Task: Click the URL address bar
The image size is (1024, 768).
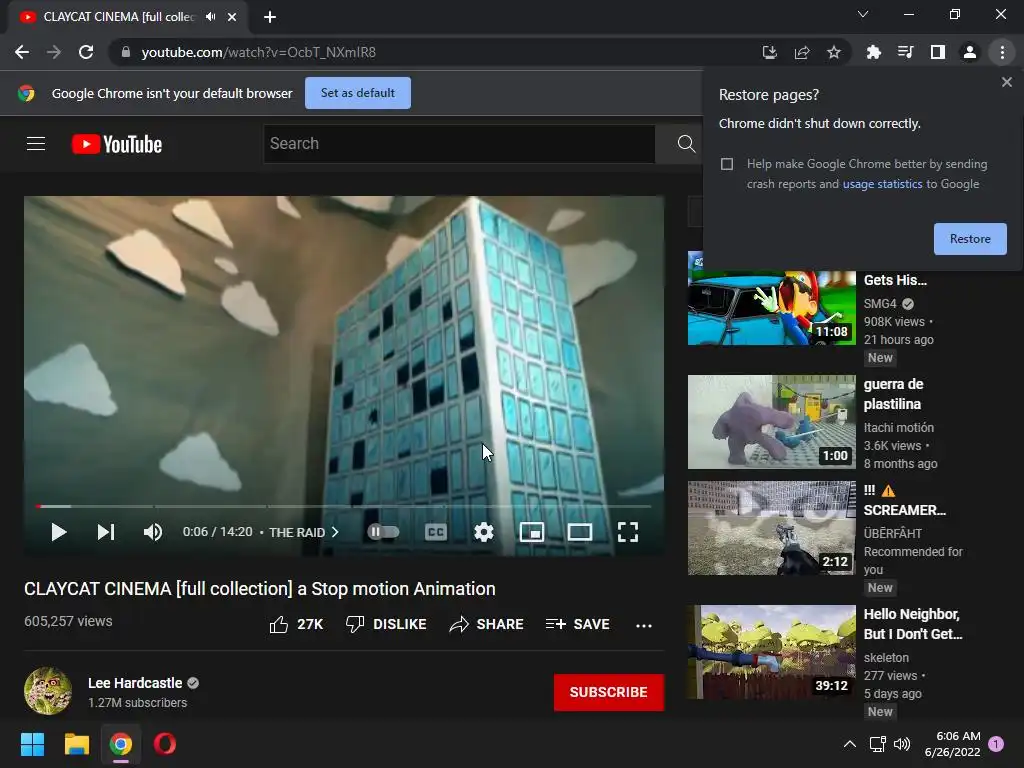Action: click(x=431, y=52)
